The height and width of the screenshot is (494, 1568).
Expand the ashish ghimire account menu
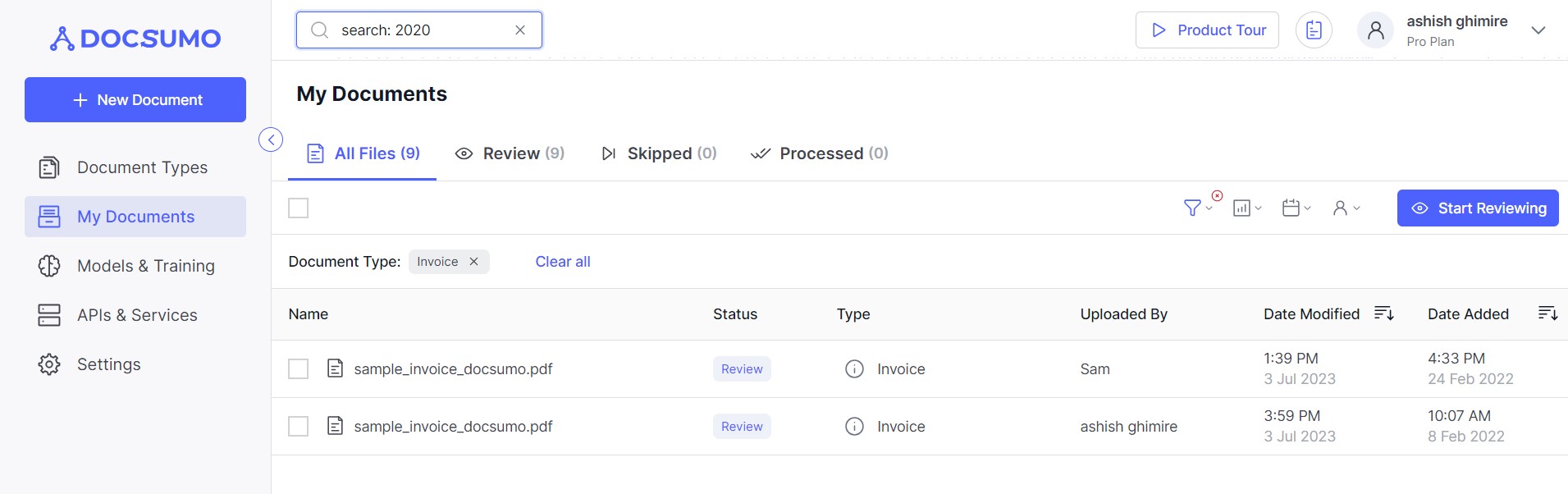[1538, 30]
